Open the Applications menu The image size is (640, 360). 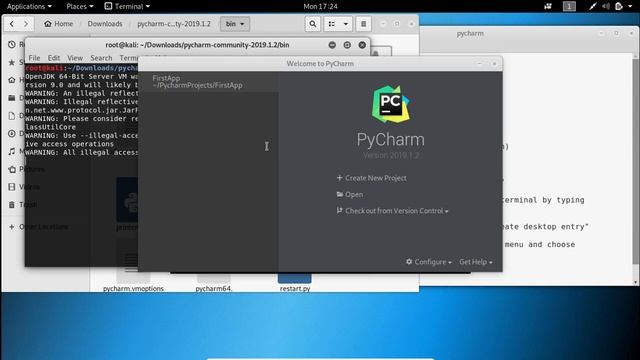click(x=29, y=6)
